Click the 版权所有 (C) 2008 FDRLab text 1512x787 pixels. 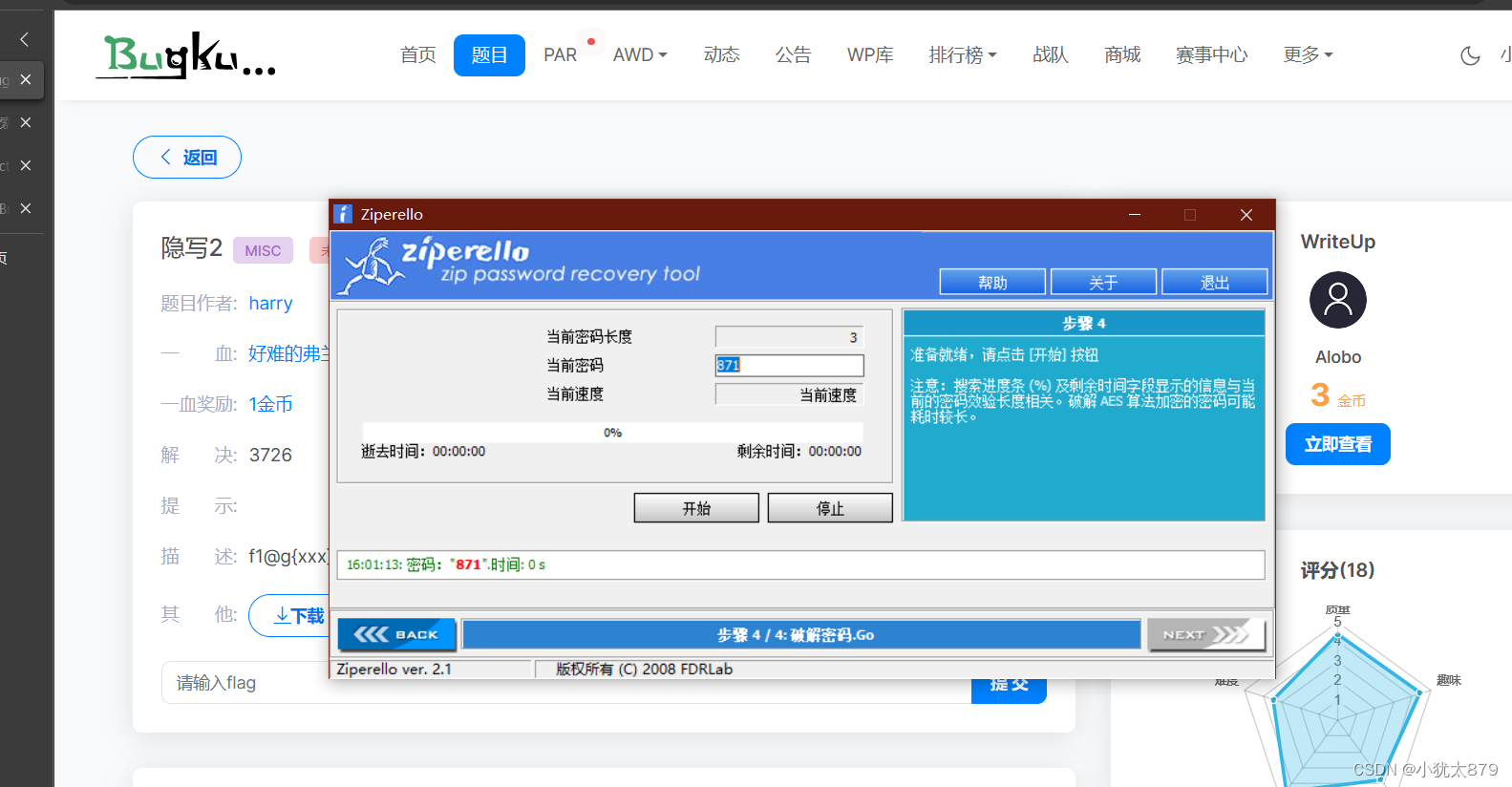645,669
